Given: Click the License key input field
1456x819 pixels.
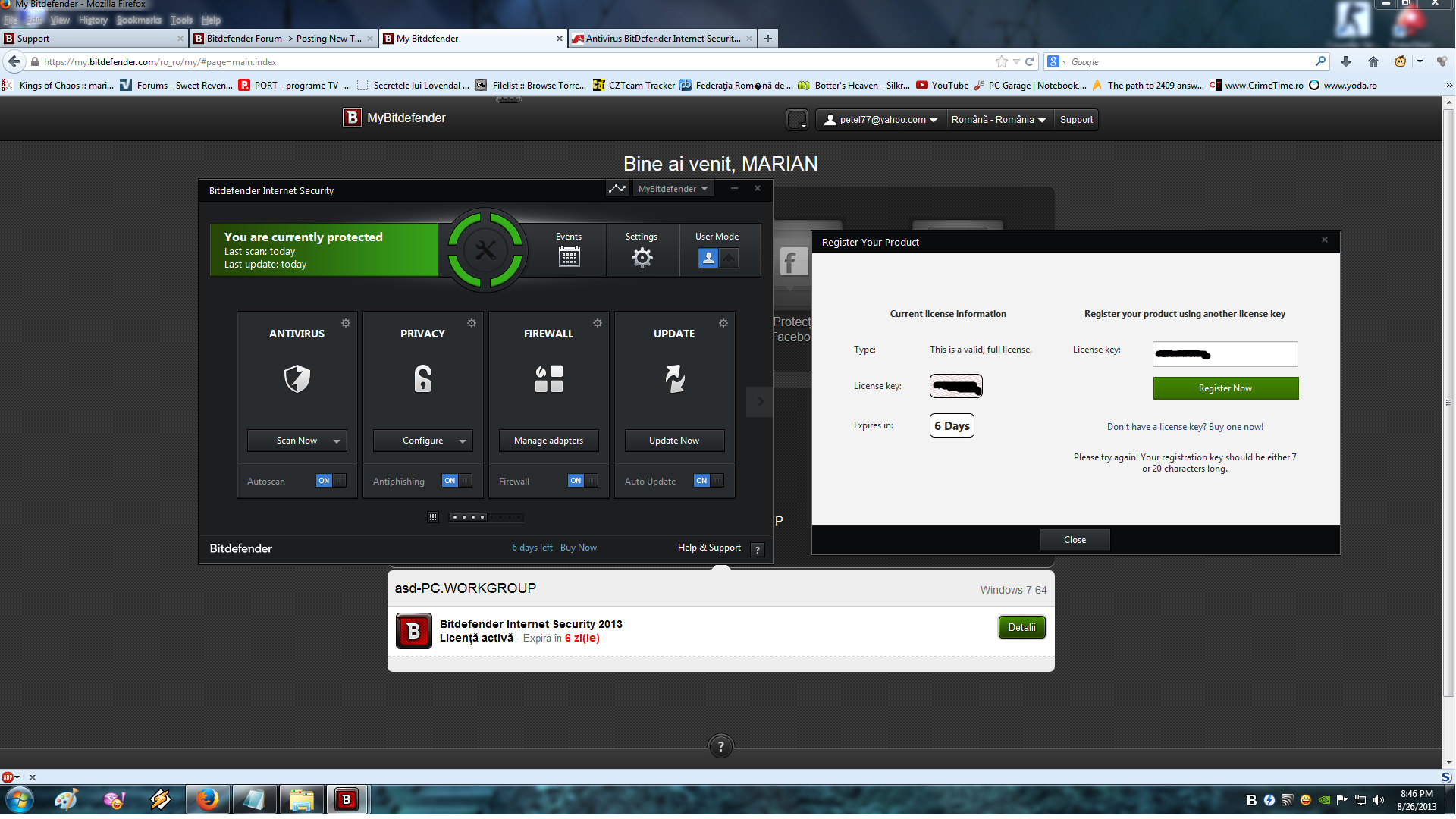Looking at the screenshot, I should 1225,354.
